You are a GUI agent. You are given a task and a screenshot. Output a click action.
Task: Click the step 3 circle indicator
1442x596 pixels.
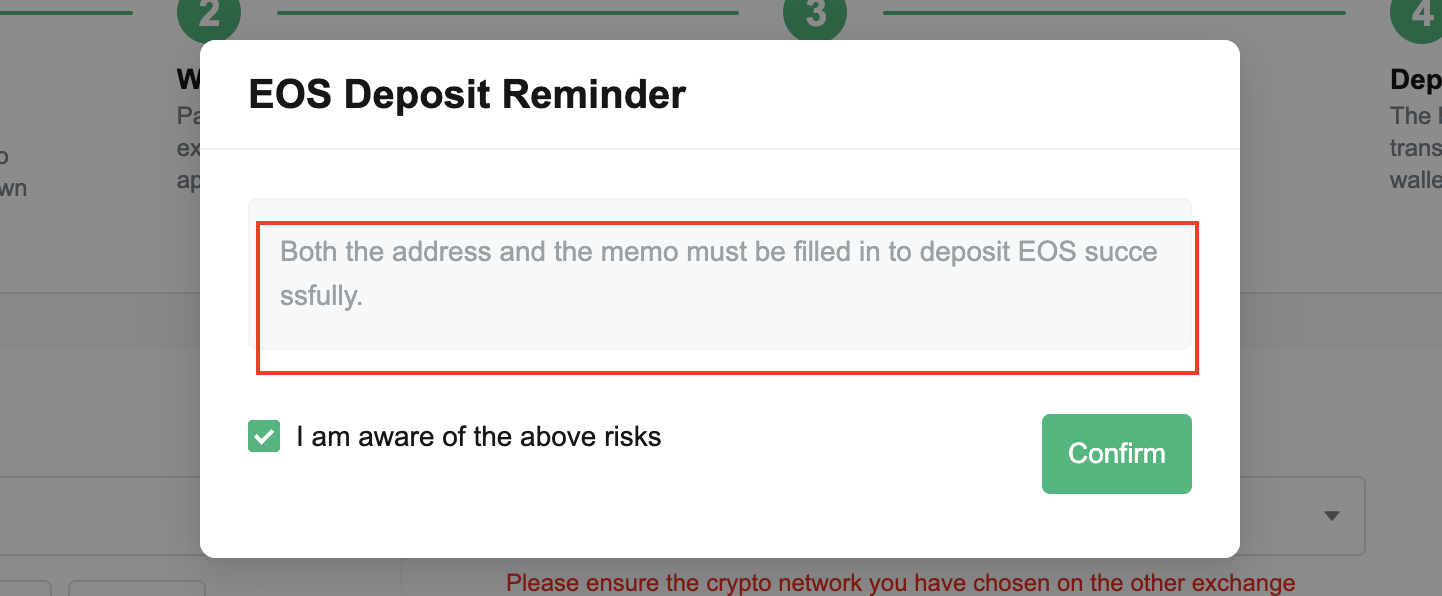(x=815, y=14)
